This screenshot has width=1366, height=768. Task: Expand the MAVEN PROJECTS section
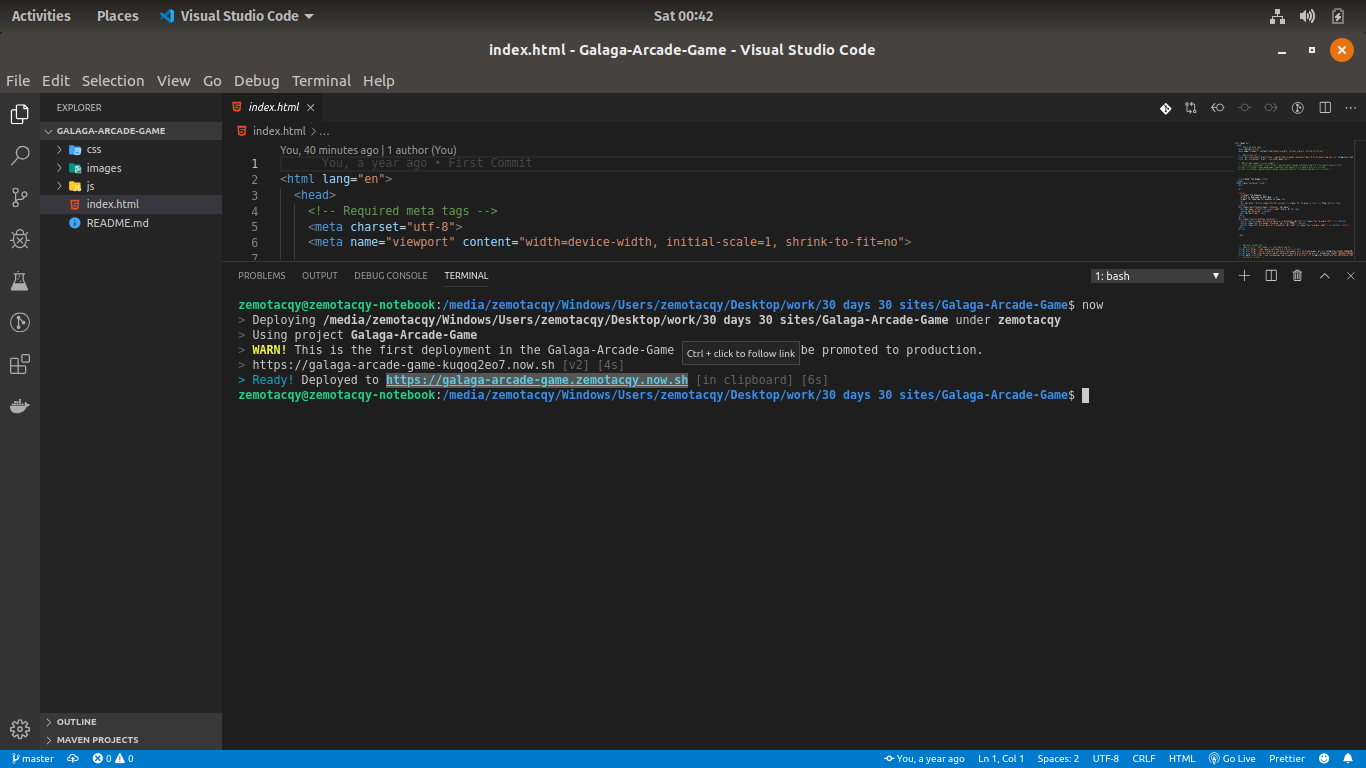click(131, 740)
